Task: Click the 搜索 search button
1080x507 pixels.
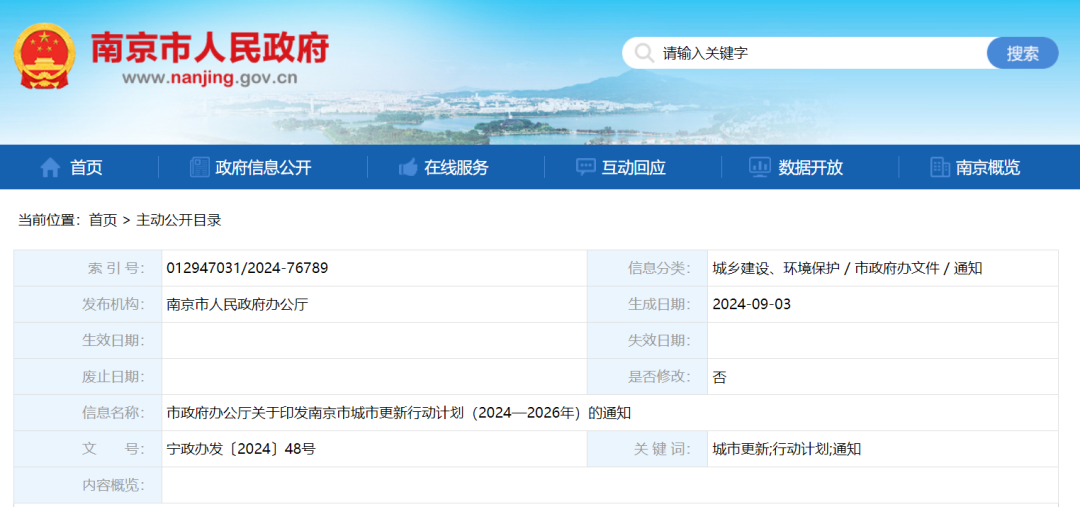Action: click(x=1022, y=53)
